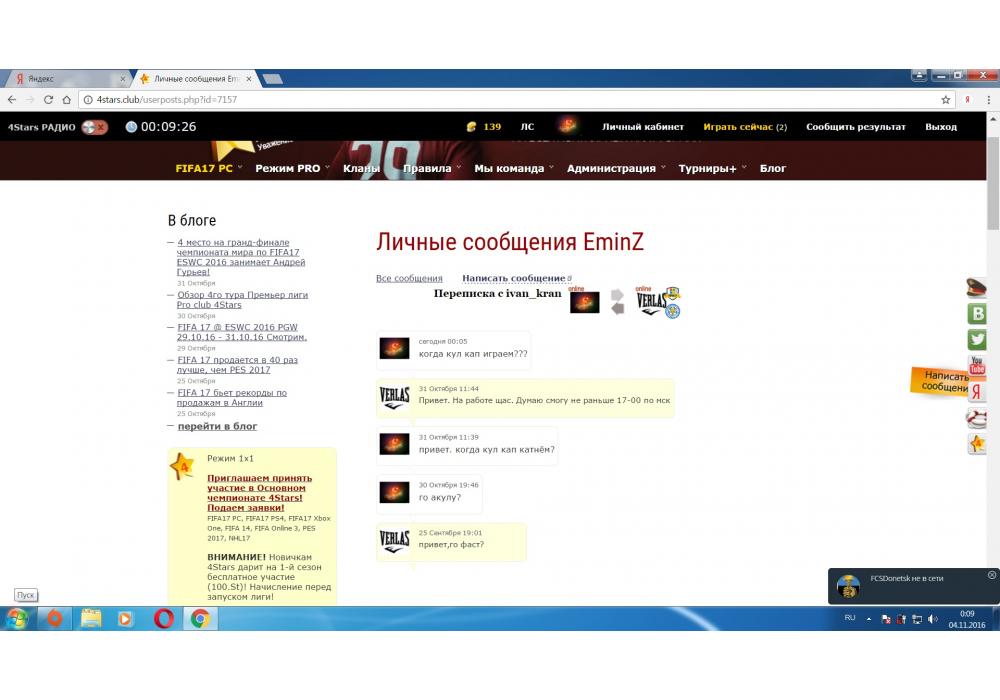1000x700 pixels.
Task: Expand the Режим PRO dropdown menu
Action: tap(291, 169)
